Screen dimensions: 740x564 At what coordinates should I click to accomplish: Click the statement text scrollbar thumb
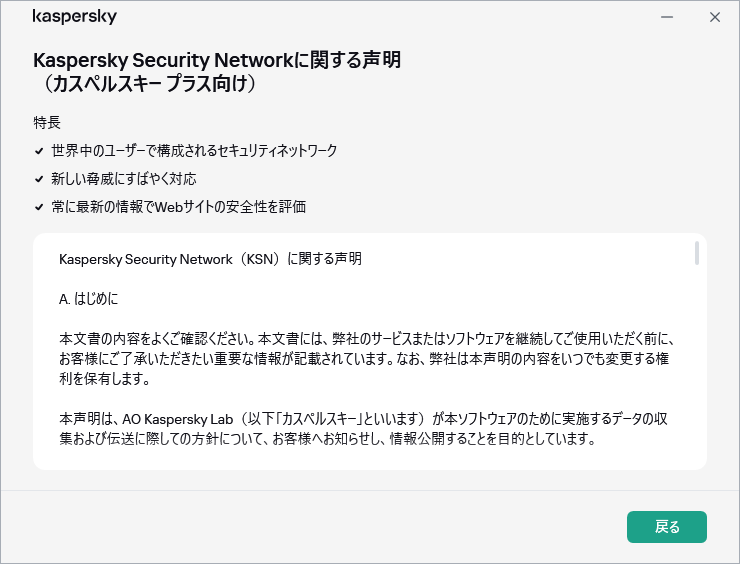point(696,253)
